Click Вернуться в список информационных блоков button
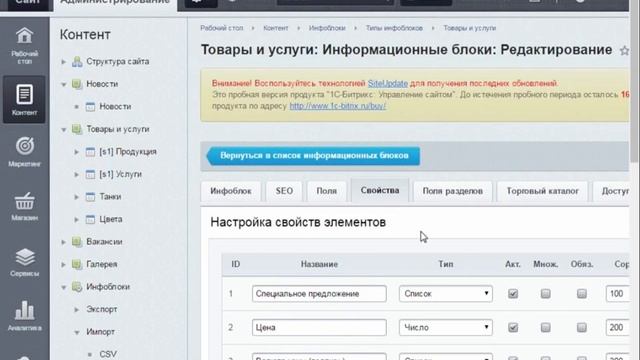This screenshot has height=360, width=640. tap(313, 156)
